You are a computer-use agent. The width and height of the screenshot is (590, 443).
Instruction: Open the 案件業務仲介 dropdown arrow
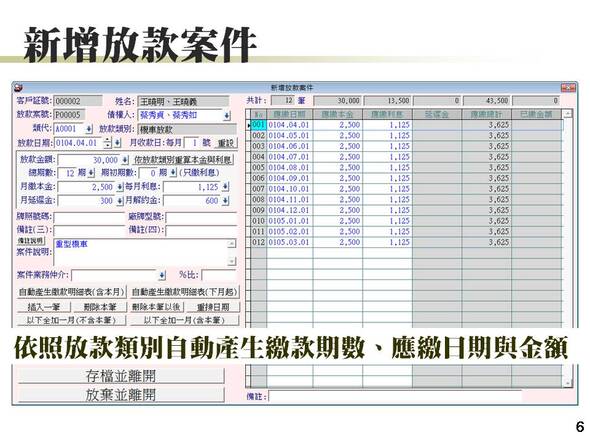point(162,276)
